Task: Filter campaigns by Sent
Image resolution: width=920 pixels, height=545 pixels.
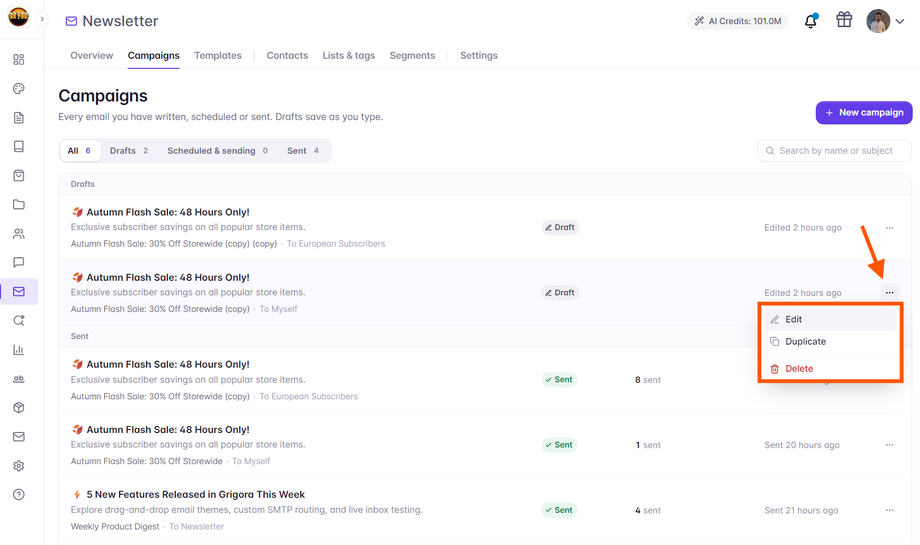Action: [303, 151]
